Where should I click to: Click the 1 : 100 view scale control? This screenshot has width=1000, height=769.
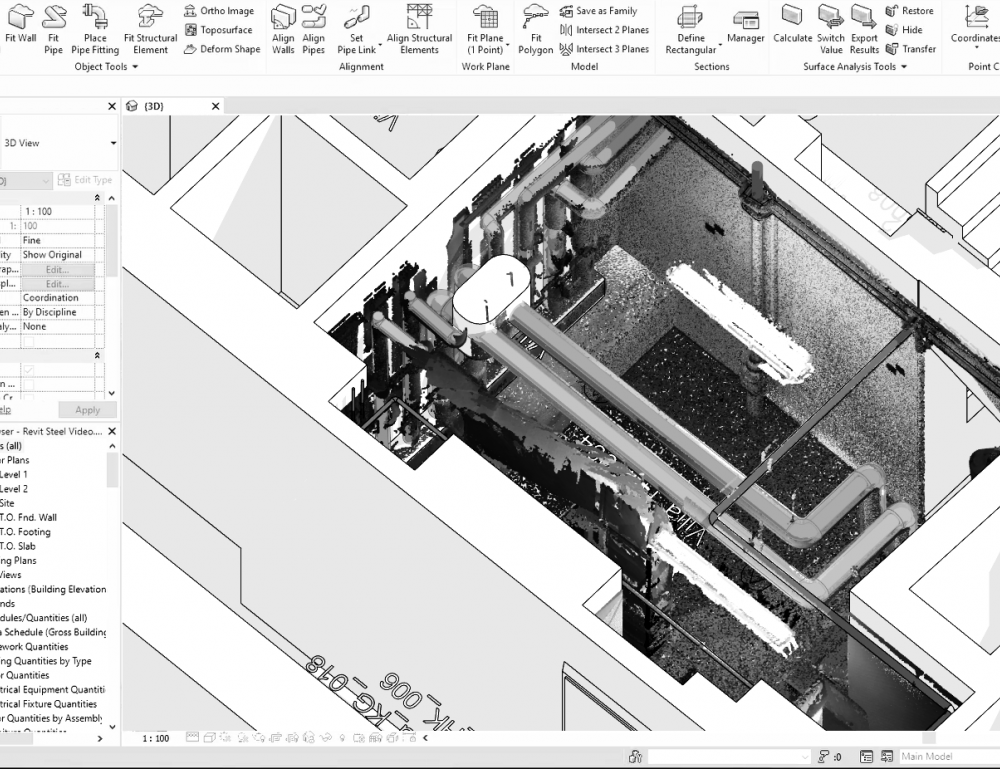click(155, 738)
